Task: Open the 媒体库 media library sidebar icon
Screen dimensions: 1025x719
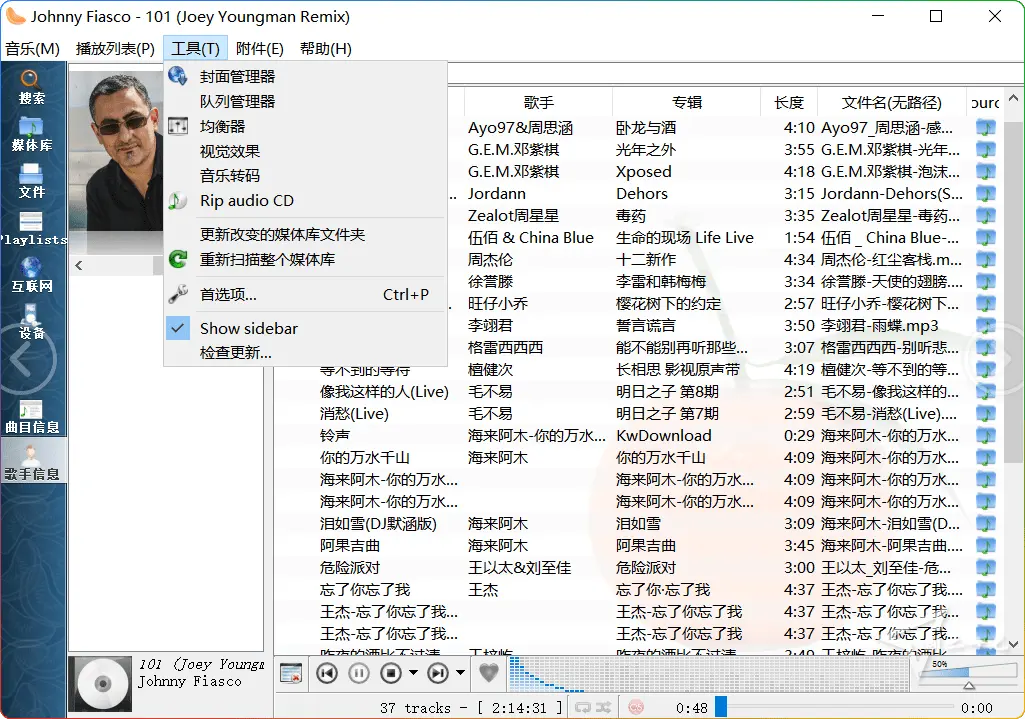Action: tap(31, 134)
